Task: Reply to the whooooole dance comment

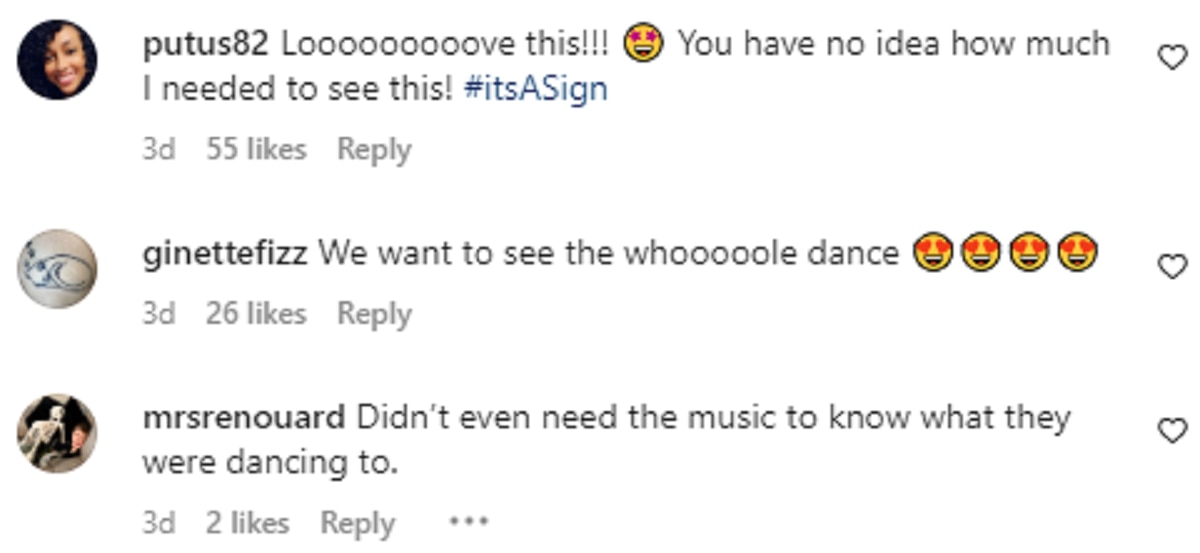Action: tap(374, 314)
